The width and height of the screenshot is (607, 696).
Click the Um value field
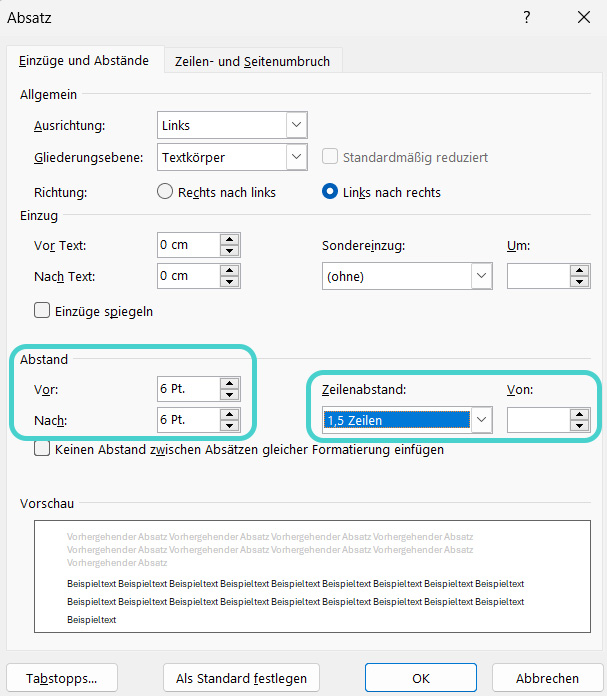[539, 276]
